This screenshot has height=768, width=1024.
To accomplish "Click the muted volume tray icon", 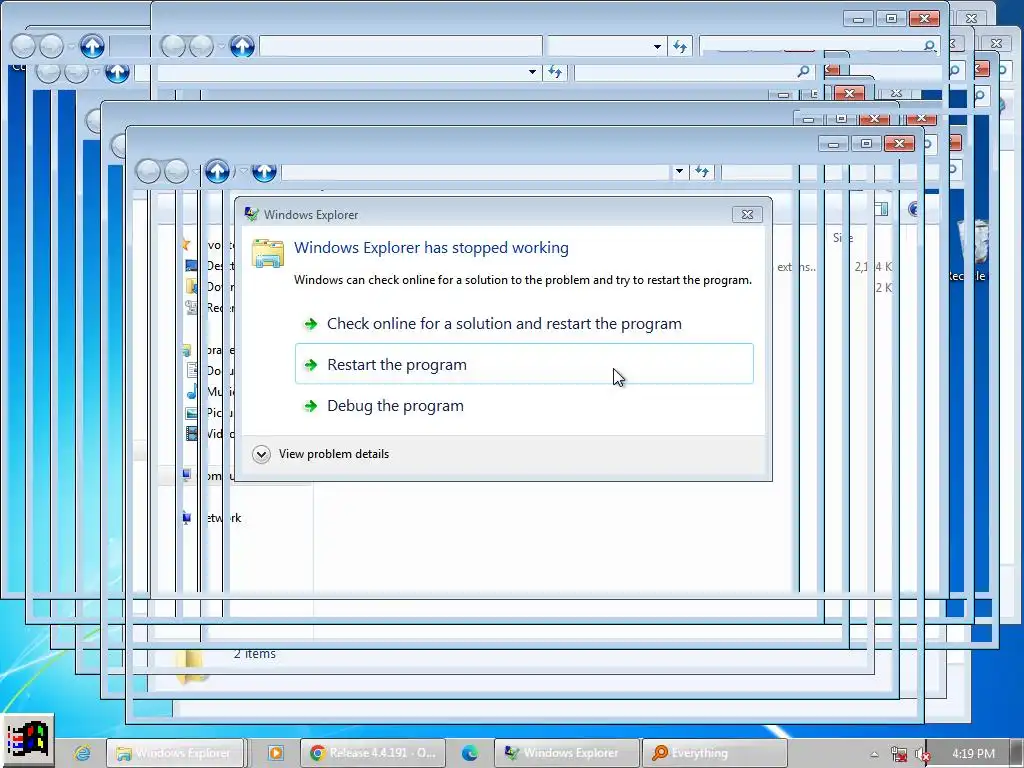I will click(922, 754).
